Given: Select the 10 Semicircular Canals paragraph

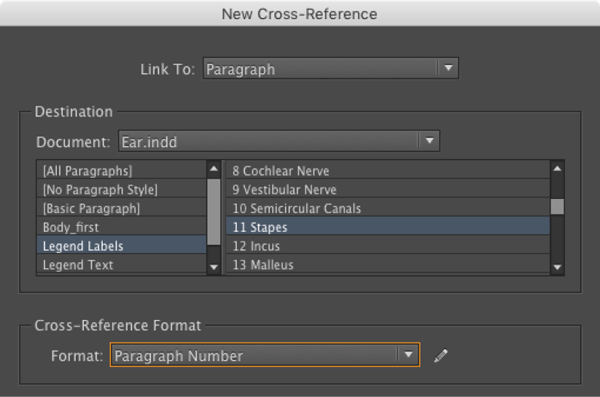Looking at the screenshot, I should coord(388,208).
